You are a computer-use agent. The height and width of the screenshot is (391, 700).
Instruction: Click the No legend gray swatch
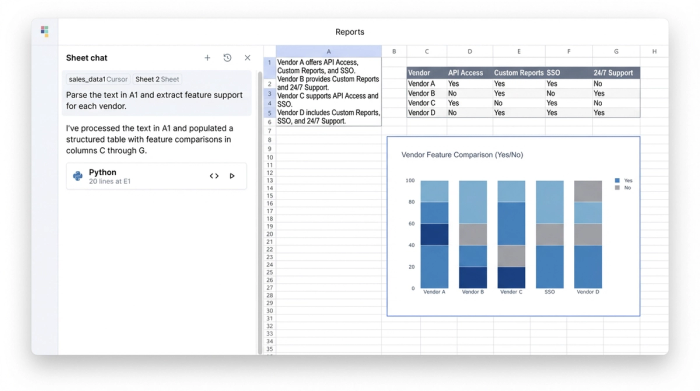coord(617,188)
